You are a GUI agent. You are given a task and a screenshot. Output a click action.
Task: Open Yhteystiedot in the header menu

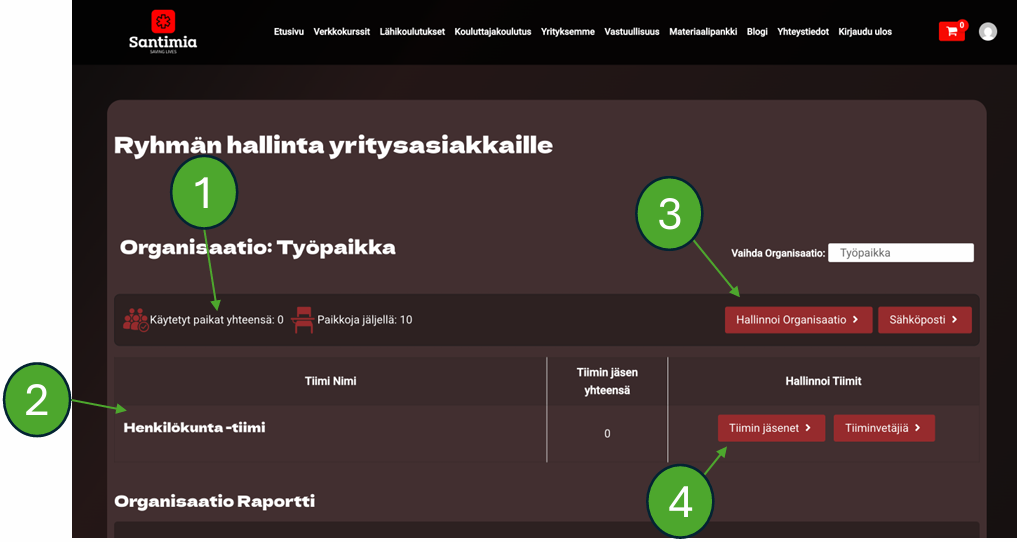803,32
